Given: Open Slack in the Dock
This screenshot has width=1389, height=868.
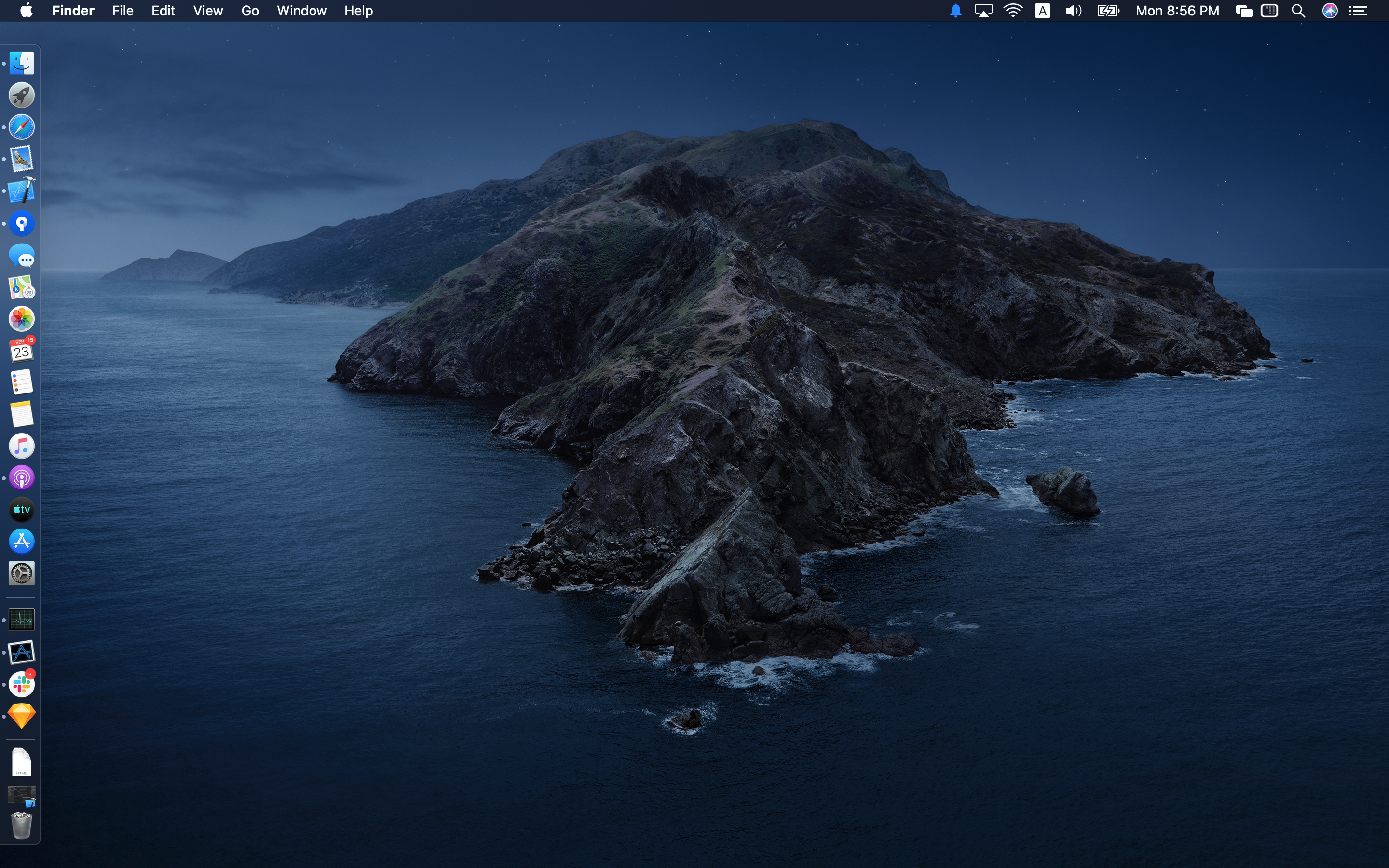Looking at the screenshot, I should (22, 684).
